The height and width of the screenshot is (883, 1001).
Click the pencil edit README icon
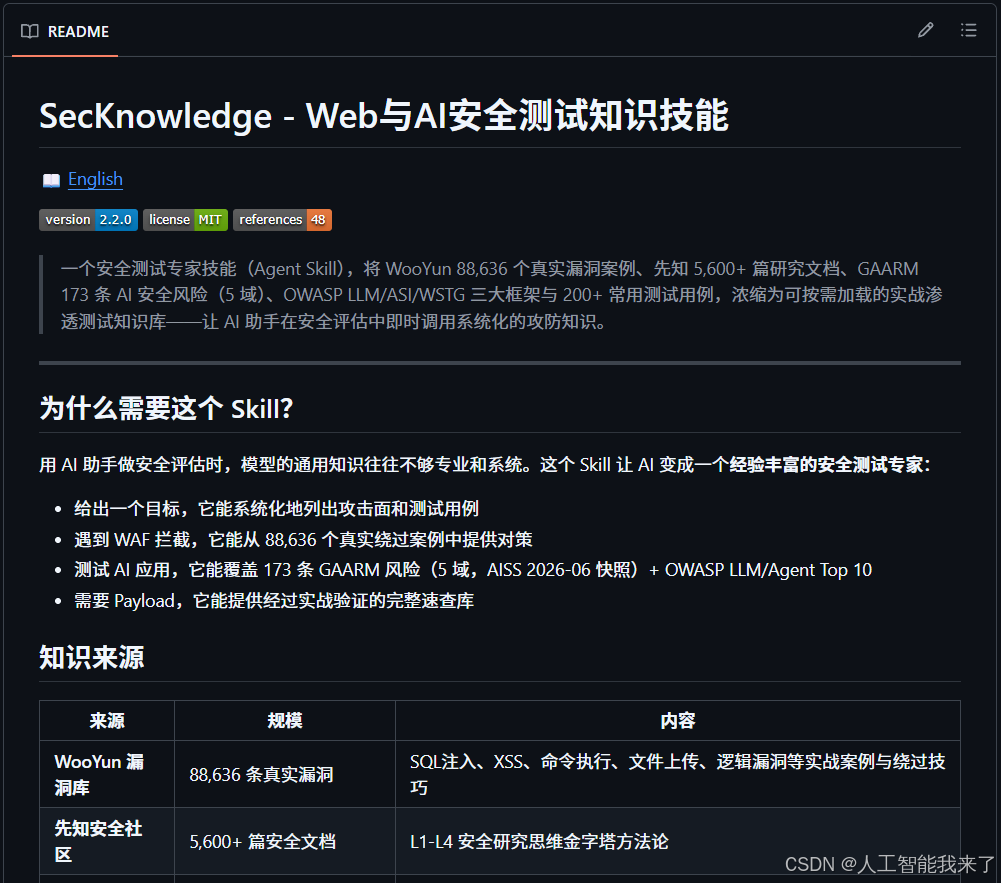925,30
